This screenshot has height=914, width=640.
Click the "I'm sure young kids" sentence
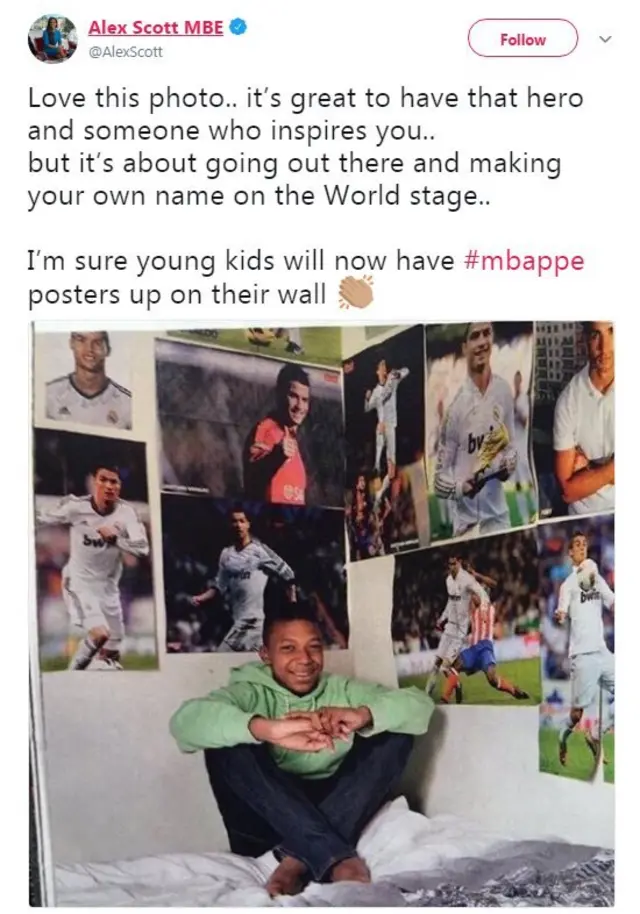305,277
